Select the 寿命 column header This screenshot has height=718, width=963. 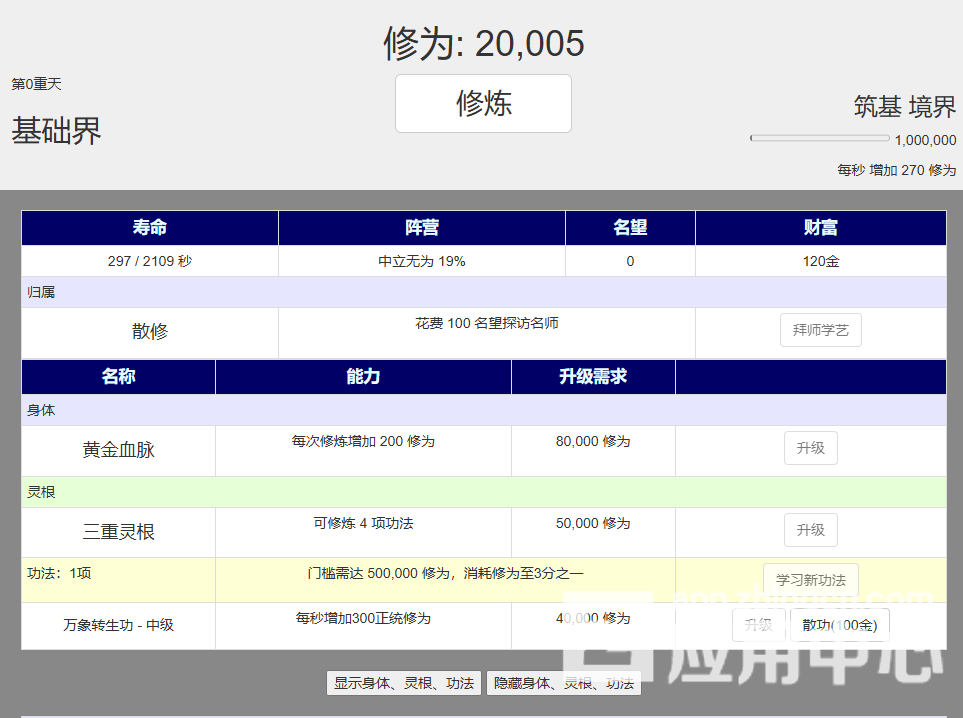[150, 228]
